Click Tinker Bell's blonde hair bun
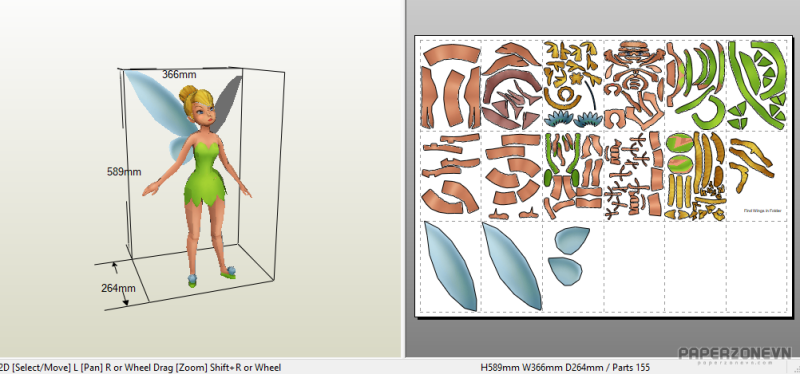Image resolution: width=800 pixels, height=374 pixels. (x=187, y=95)
